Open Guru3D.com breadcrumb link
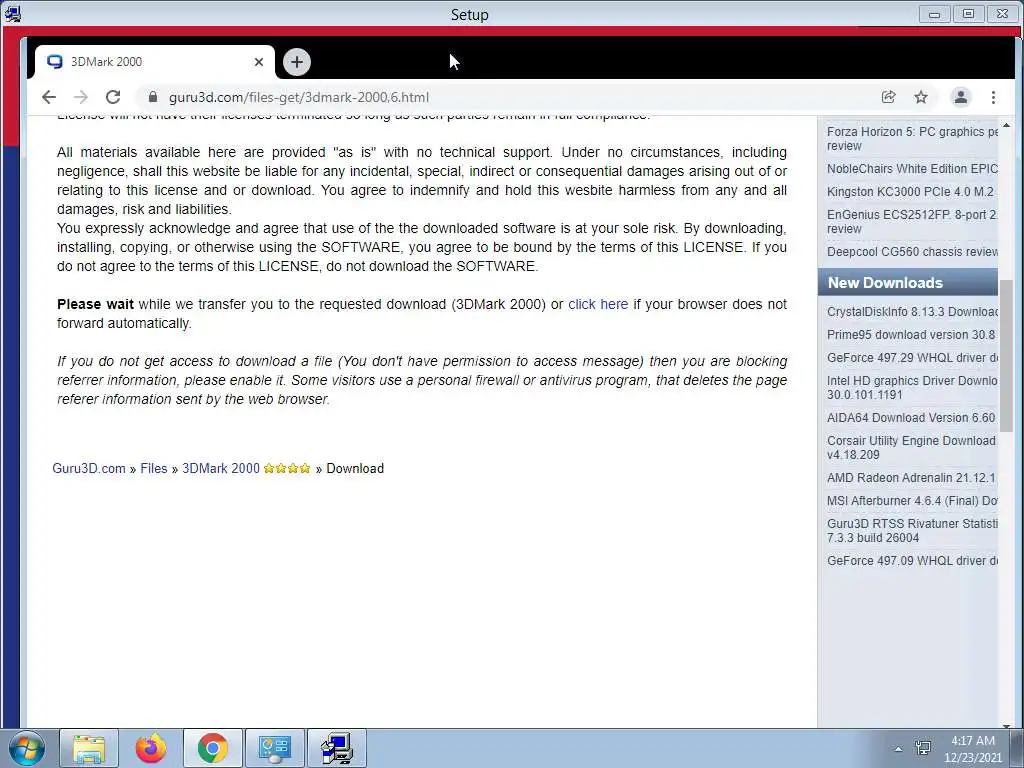This screenshot has height=768, width=1024. pyautogui.click(x=89, y=468)
